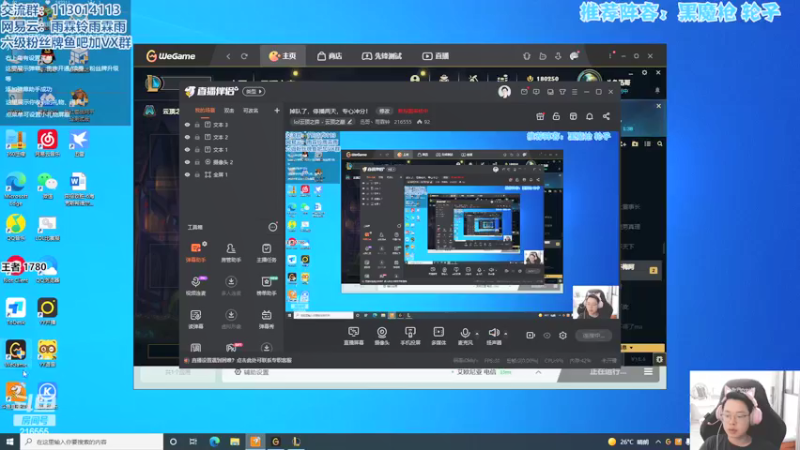This screenshot has height=450, width=800.
Task: Hide the 摄像头 2 layer with its eye icon
Action: coord(187,162)
